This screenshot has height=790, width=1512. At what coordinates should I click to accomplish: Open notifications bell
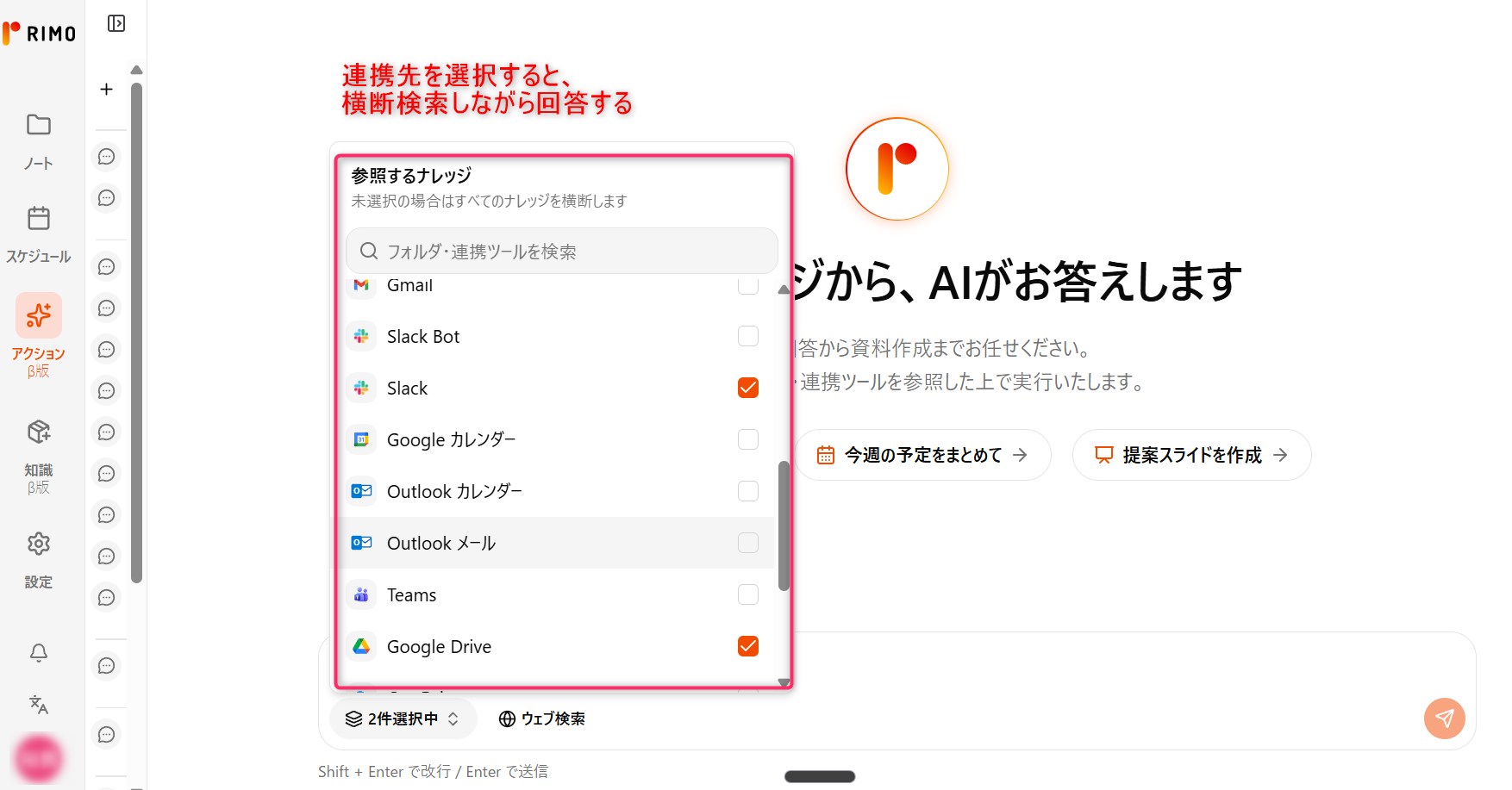point(39,653)
